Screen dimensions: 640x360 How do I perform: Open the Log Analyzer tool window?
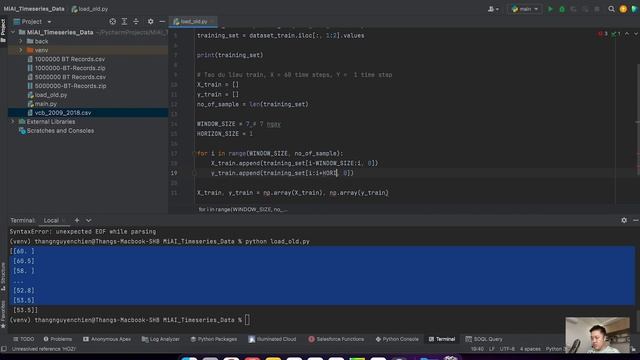point(160,339)
